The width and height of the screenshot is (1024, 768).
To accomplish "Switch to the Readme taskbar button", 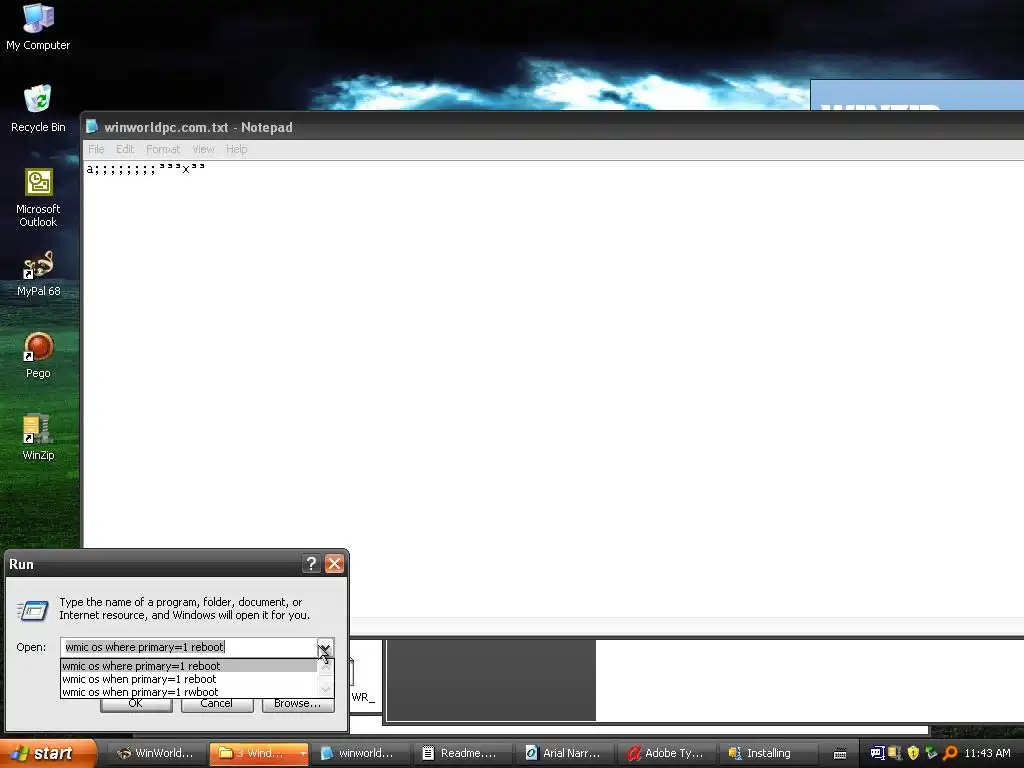I will [x=463, y=753].
